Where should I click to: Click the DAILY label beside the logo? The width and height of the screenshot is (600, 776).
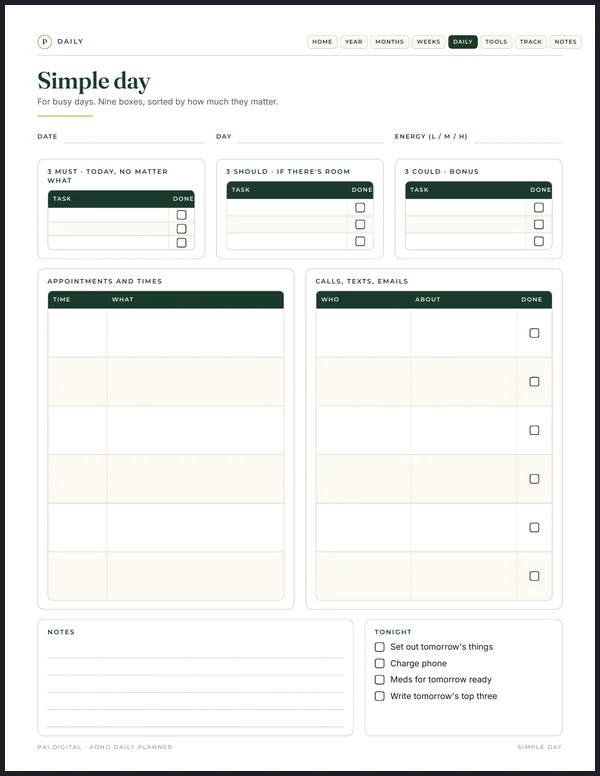(70, 42)
